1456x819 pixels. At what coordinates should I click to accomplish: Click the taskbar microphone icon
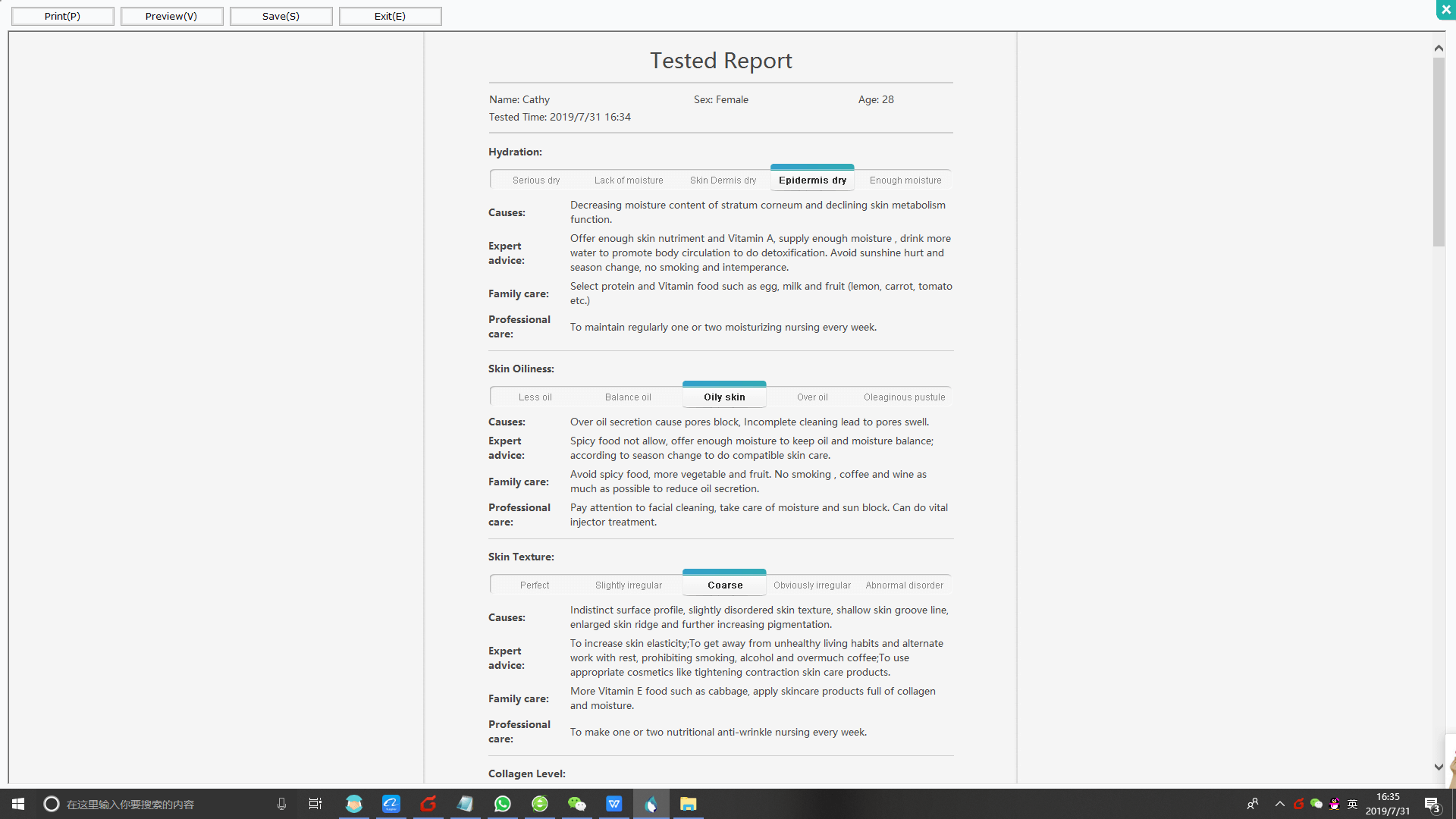click(x=281, y=804)
